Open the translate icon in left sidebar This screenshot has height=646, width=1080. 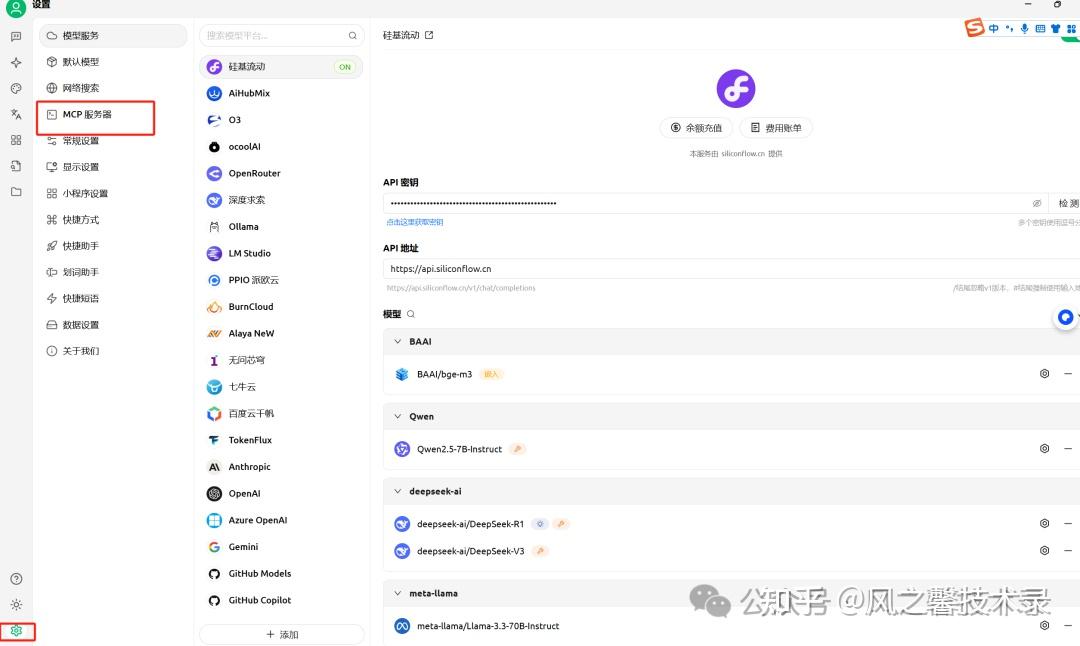[16, 114]
